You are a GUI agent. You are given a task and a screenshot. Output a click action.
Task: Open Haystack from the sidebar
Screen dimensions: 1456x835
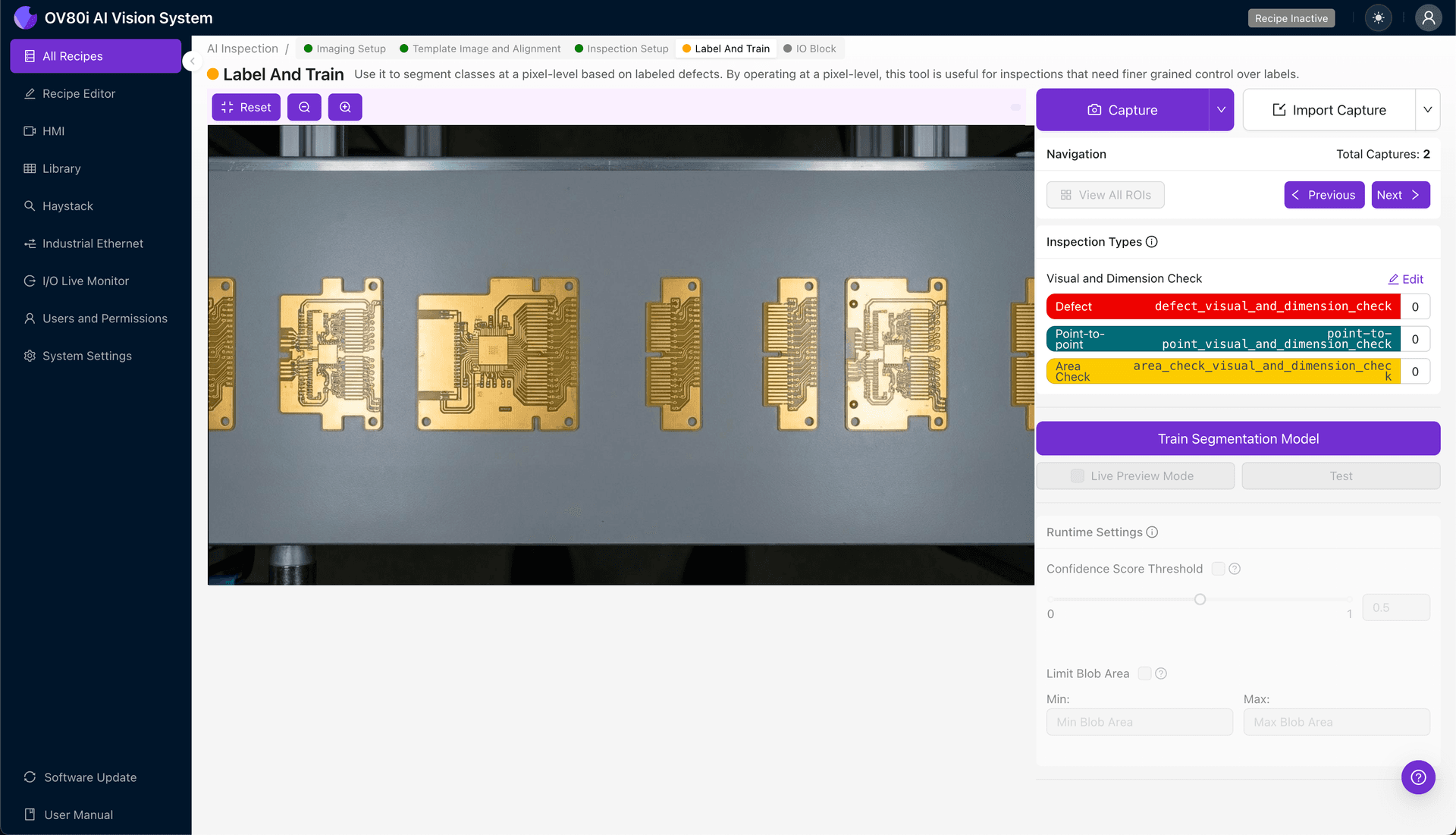pos(67,206)
